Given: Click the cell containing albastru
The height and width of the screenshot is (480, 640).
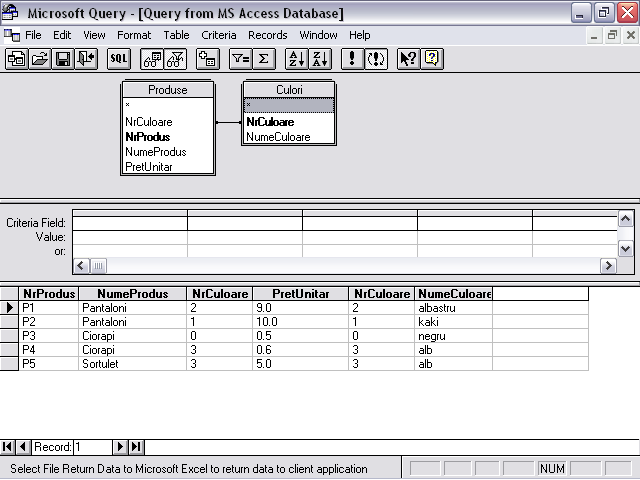Looking at the screenshot, I should 453,308.
